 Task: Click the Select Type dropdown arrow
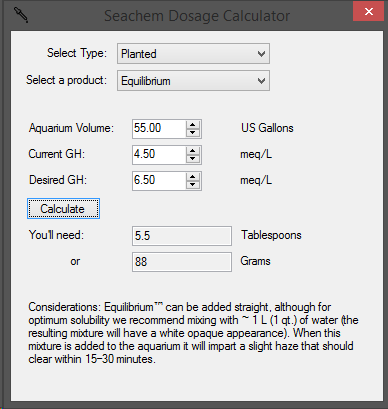[262, 54]
